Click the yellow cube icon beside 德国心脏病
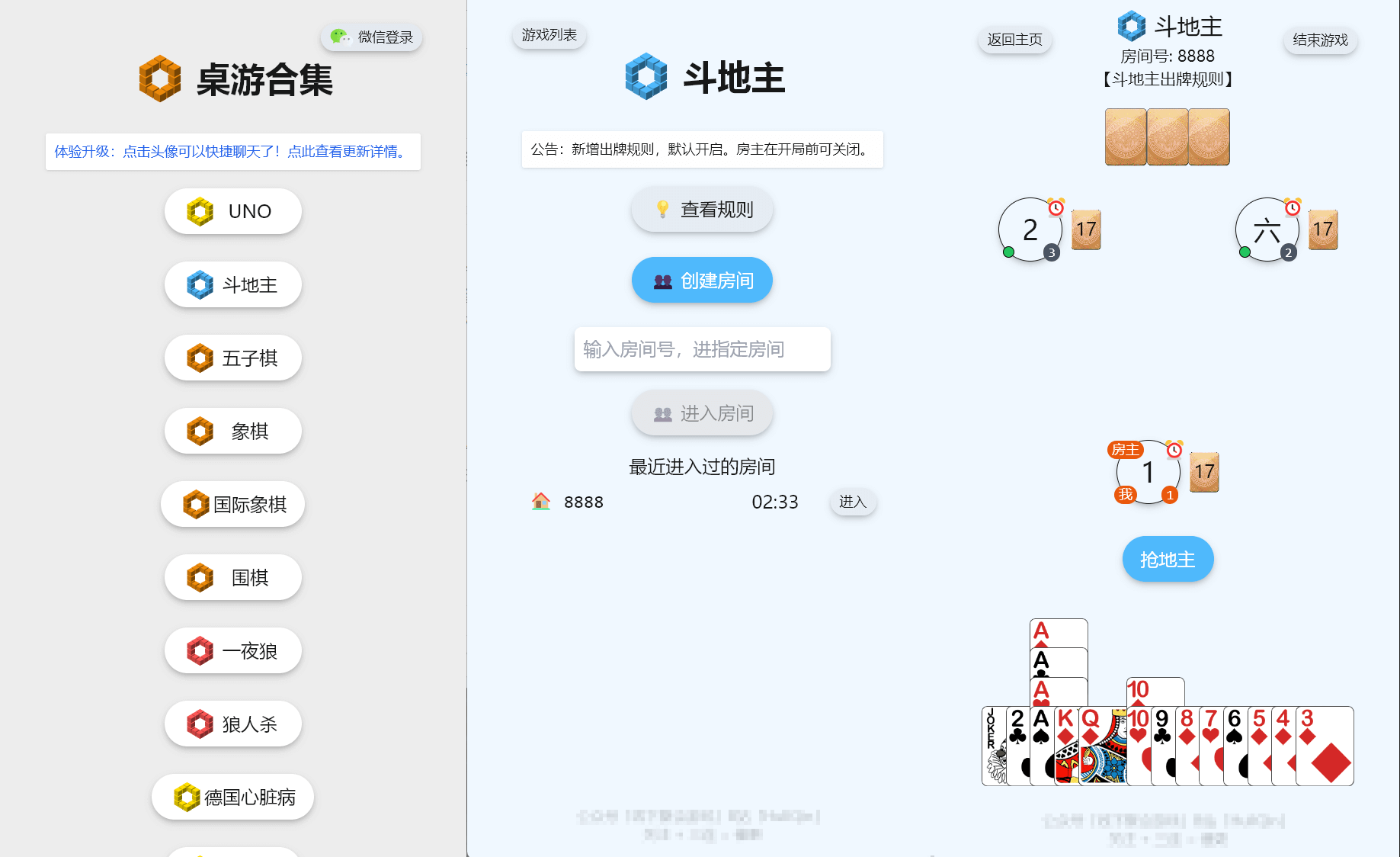The image size is (1400, 857). coord(187,797)
